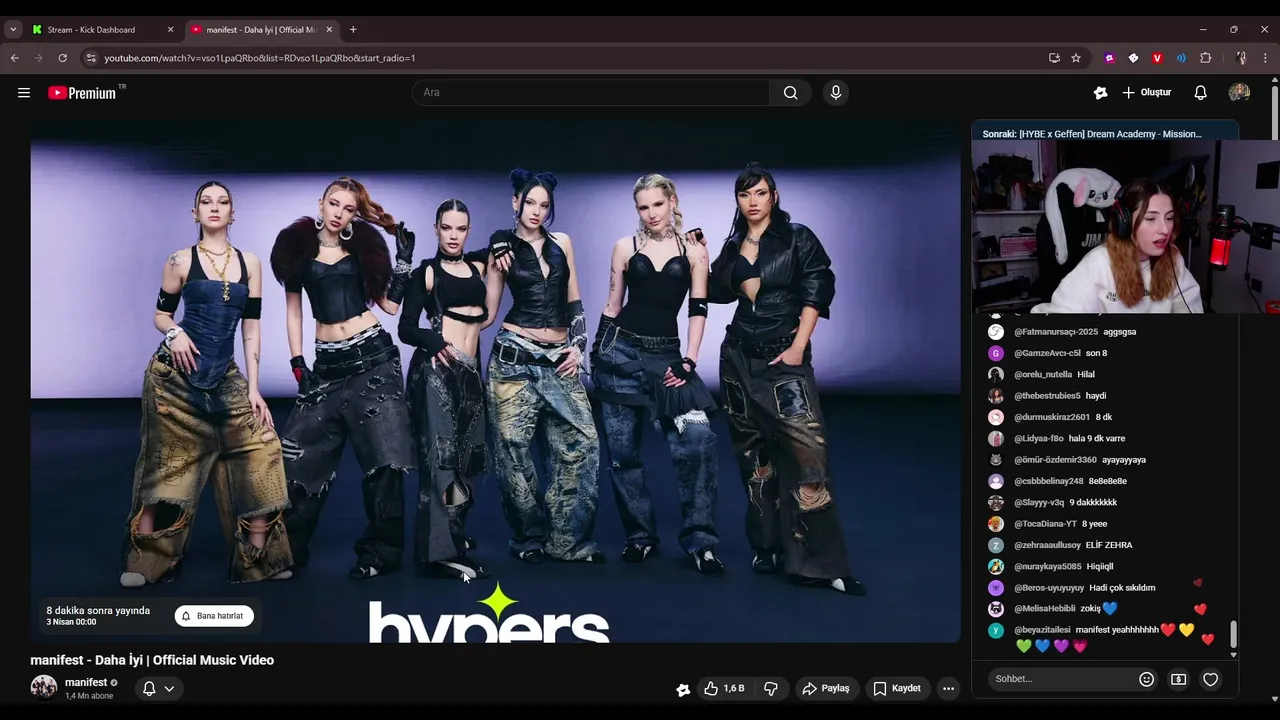
Task: Open manifest channel name link
Action: tap(86, 682)
